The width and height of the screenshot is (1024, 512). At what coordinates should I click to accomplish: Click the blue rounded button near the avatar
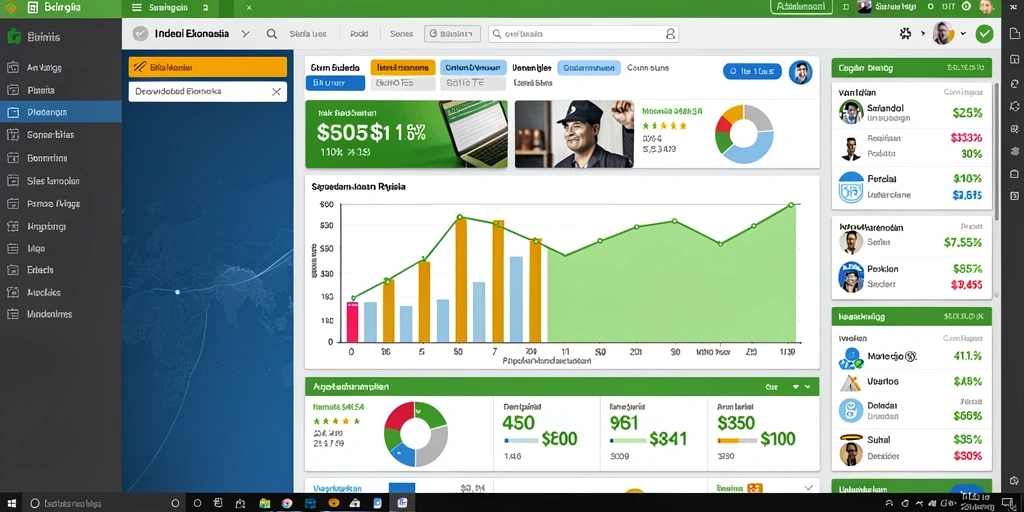(752, 71)
